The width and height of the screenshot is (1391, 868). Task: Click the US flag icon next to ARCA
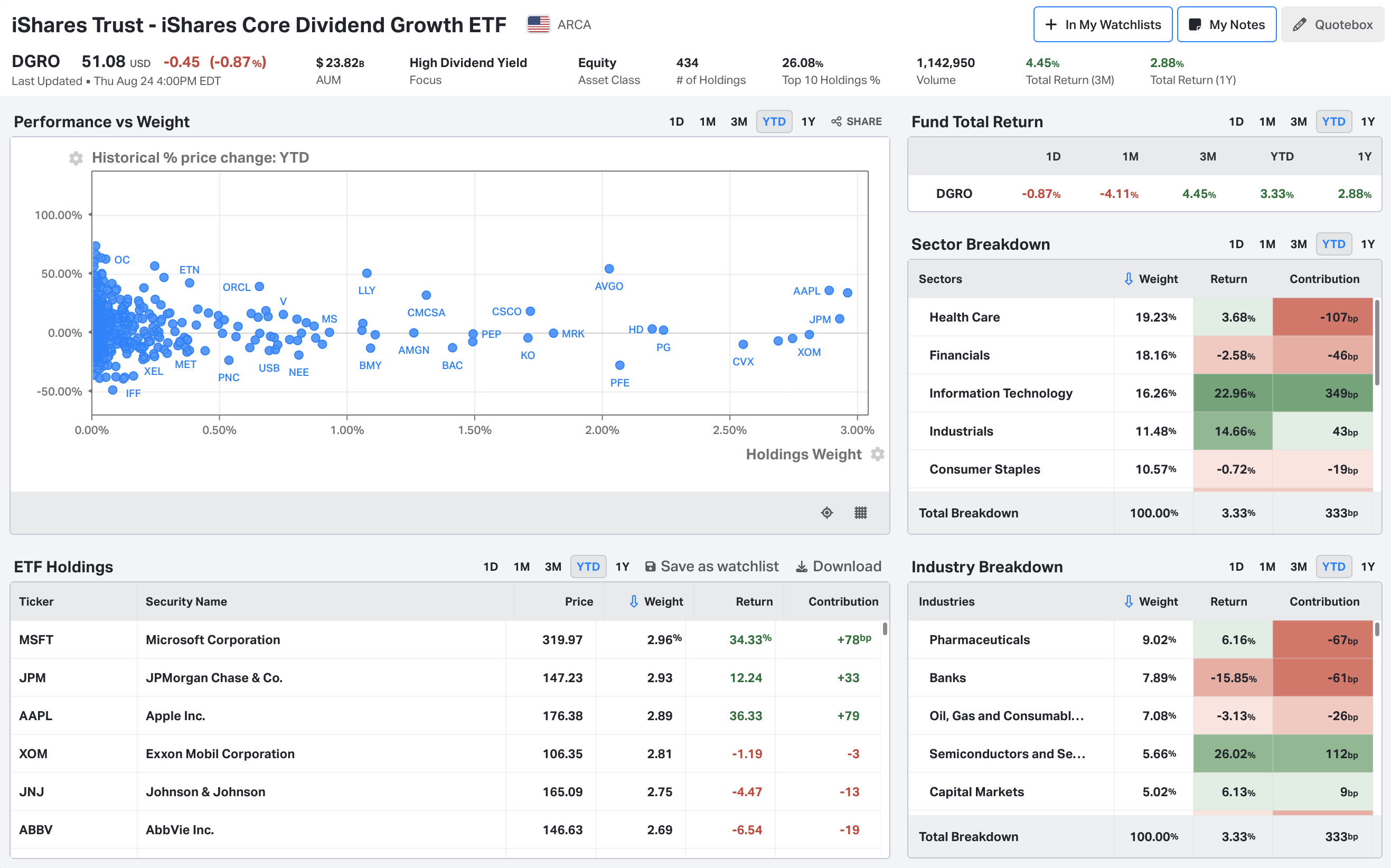coord(538,25)
